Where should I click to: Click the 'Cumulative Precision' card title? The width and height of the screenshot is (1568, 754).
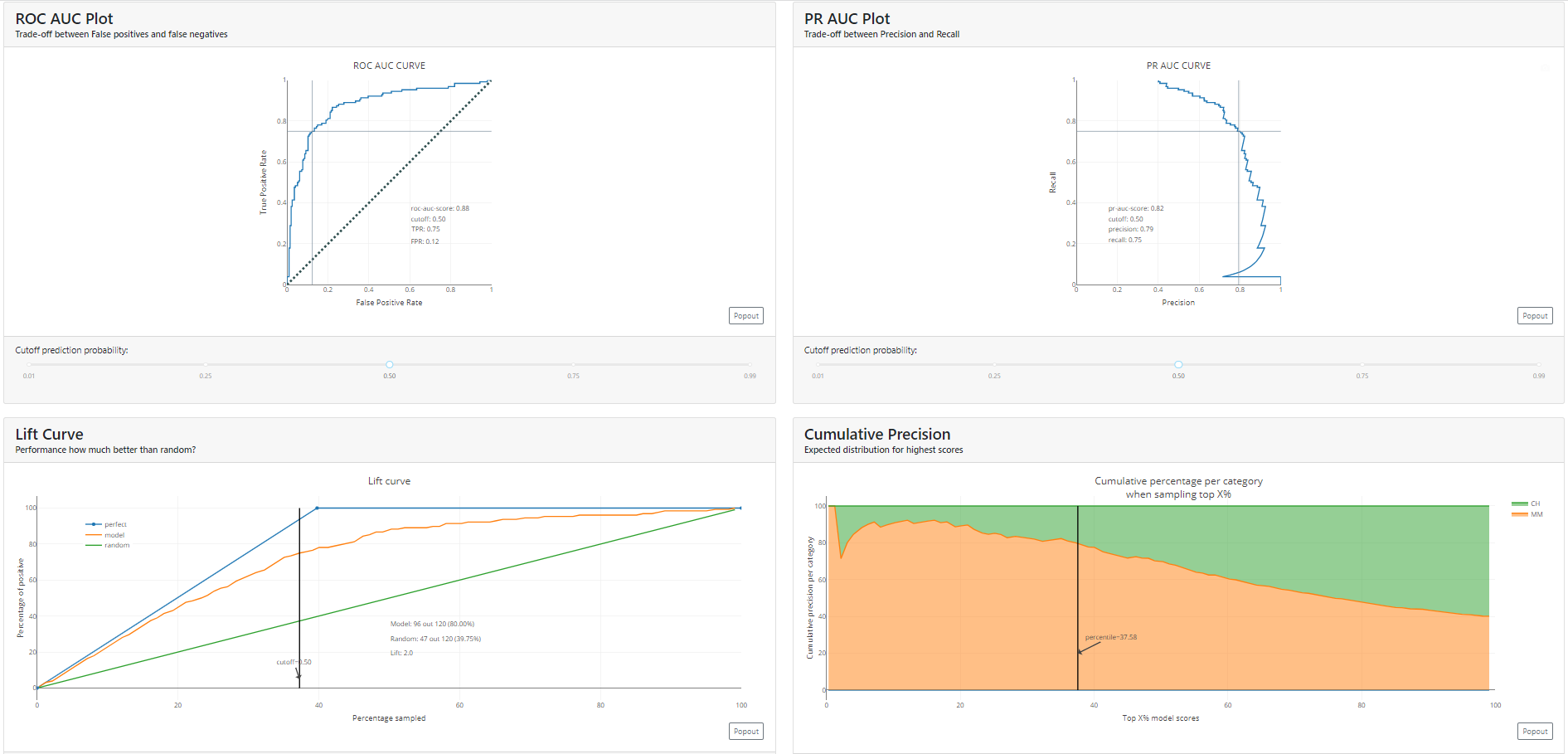[x=877, y=434]
